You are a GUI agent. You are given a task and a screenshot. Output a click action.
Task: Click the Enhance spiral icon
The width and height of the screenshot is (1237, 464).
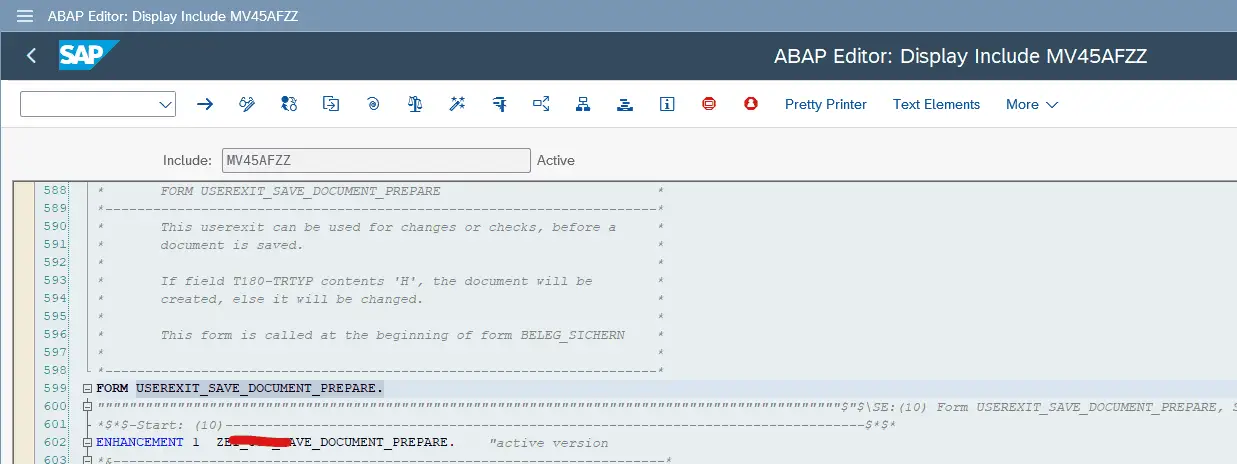click(373, 104)
